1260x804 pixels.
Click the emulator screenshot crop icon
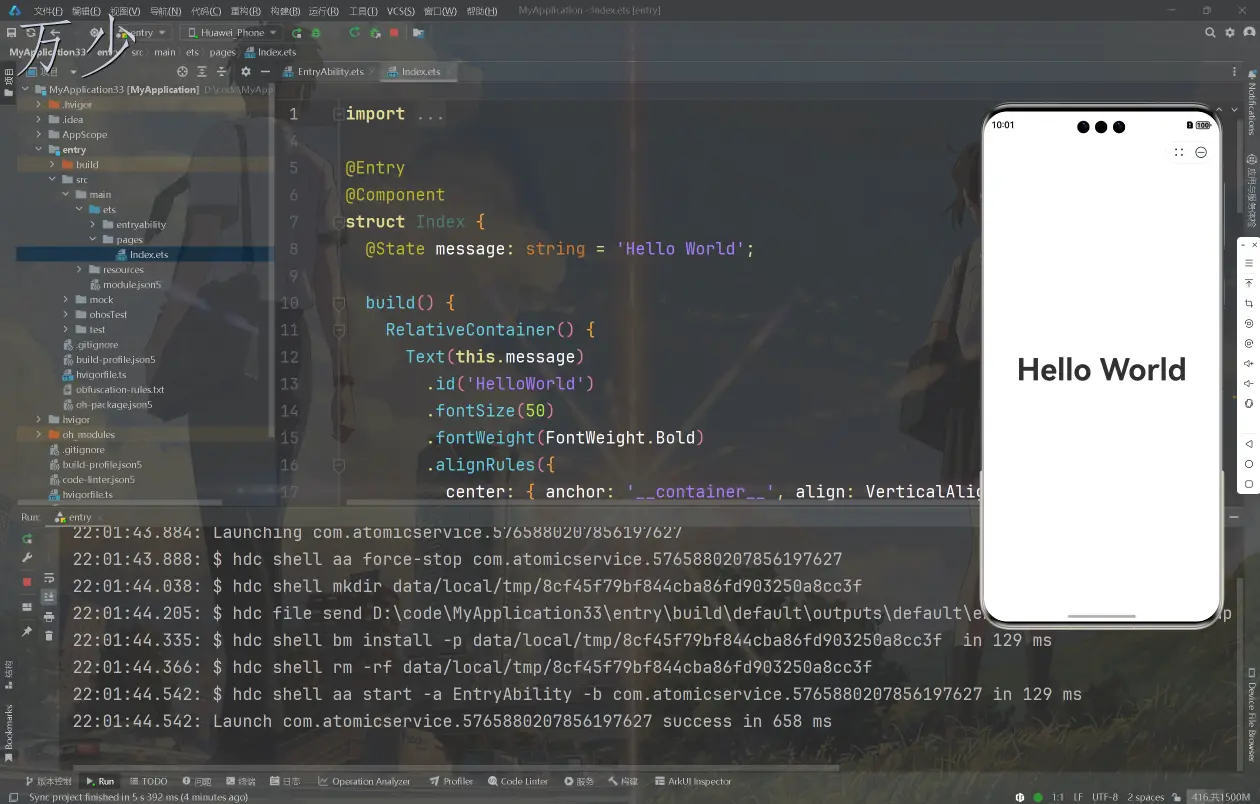tap(1248, 304)
